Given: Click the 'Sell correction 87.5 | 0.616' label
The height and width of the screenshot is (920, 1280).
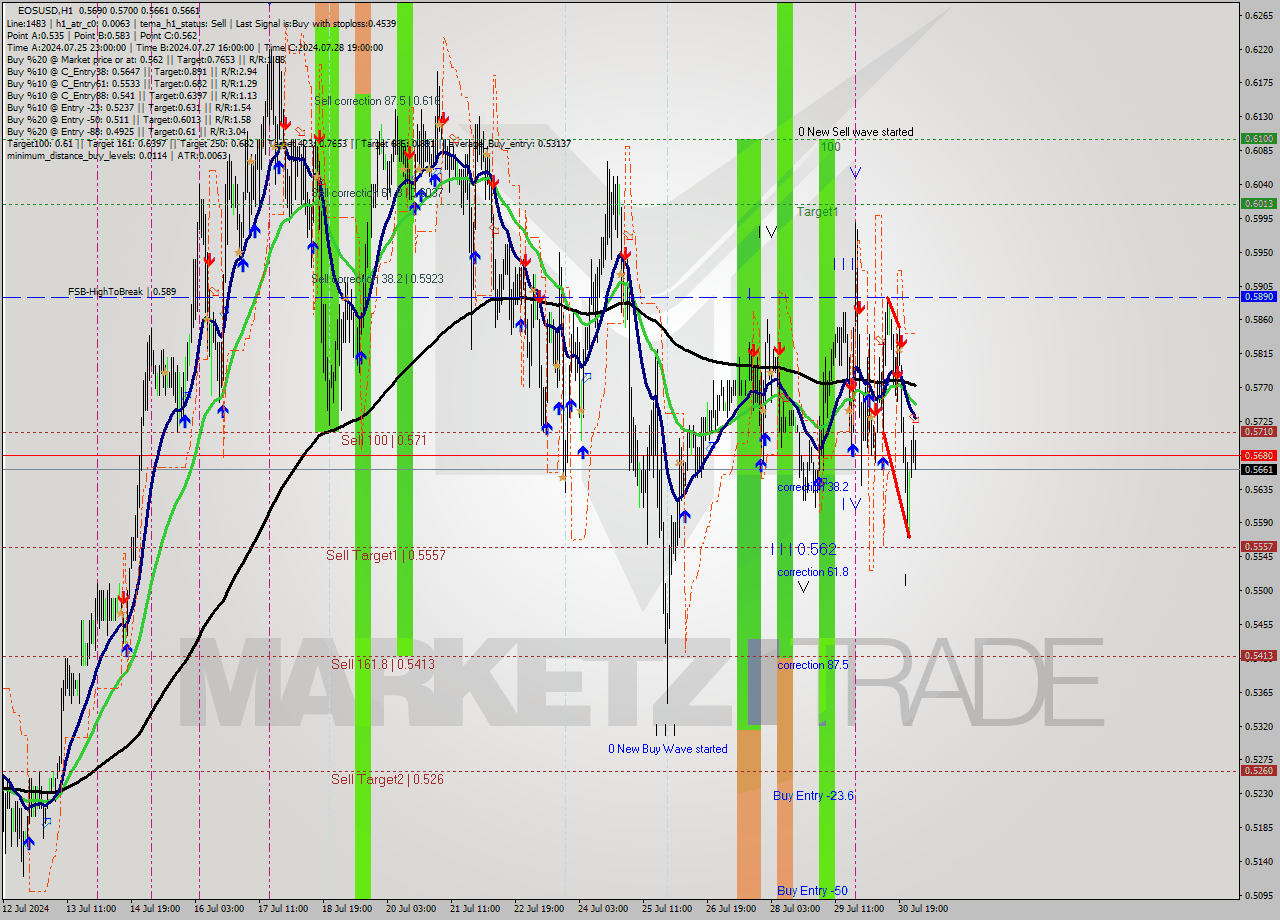Looking at the screenshot, I should tap(377, 101).
